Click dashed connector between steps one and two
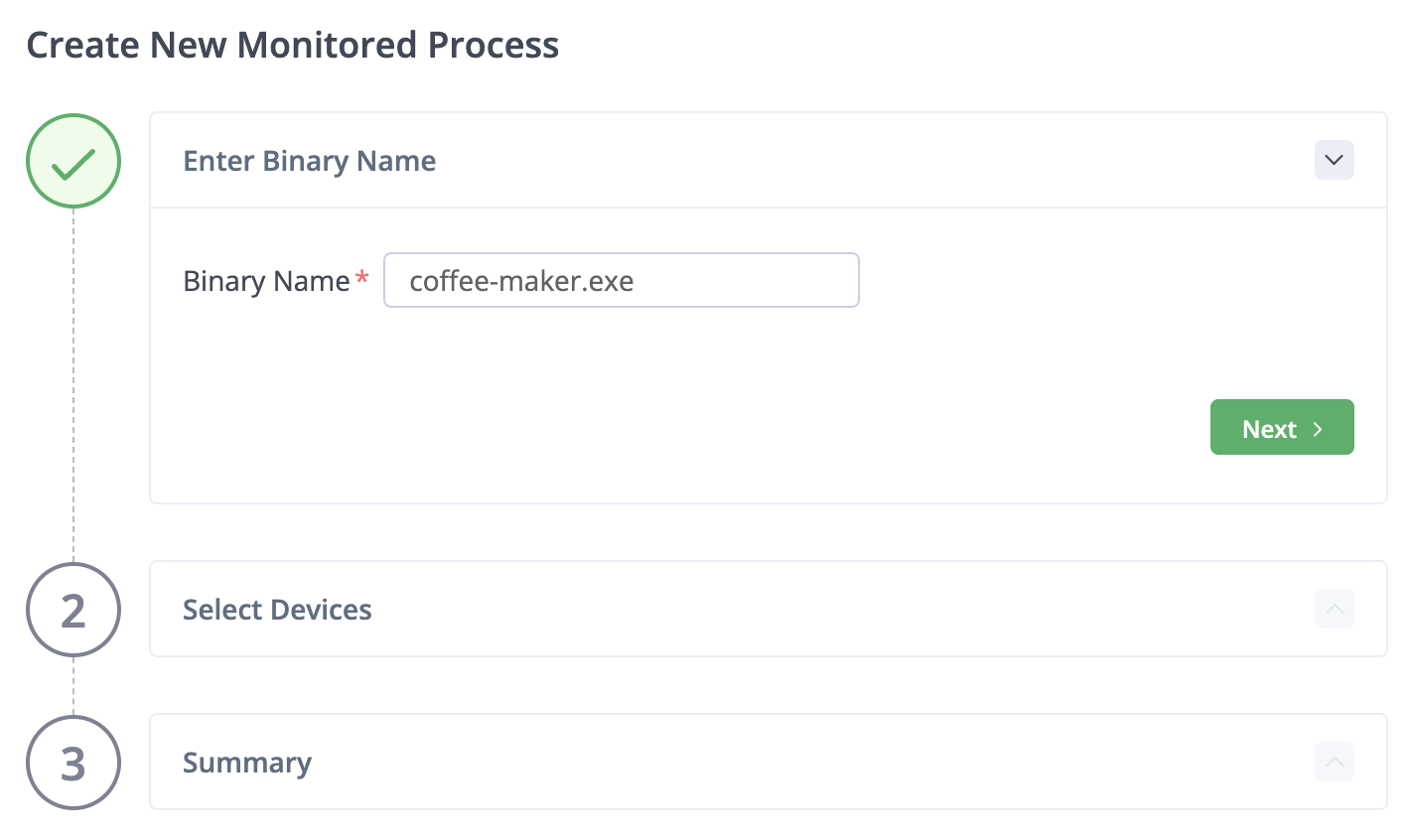 click(x=73, y=385)
